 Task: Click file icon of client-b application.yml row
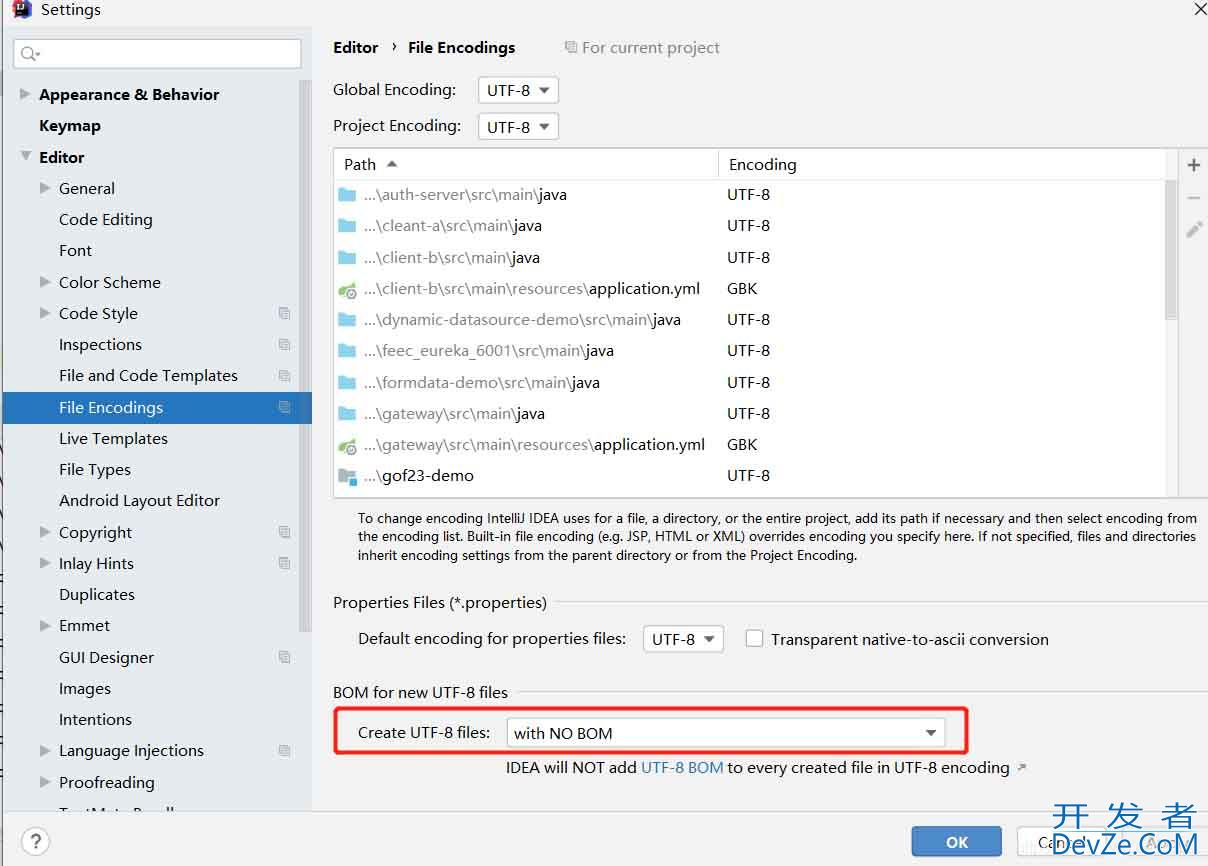click(347, 289)
